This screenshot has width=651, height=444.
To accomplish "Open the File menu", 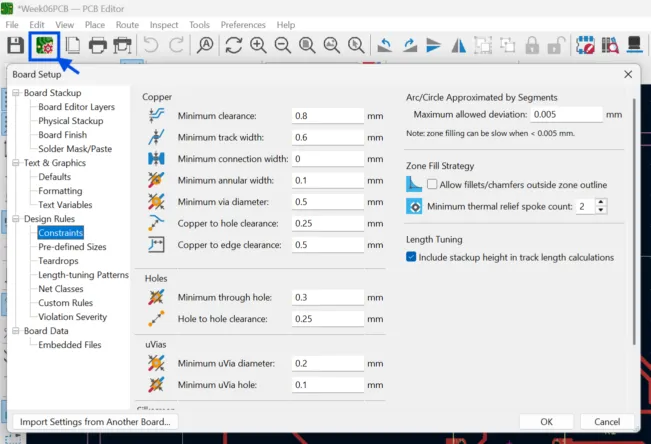I will pyautogui.click(x=12, y=25).
